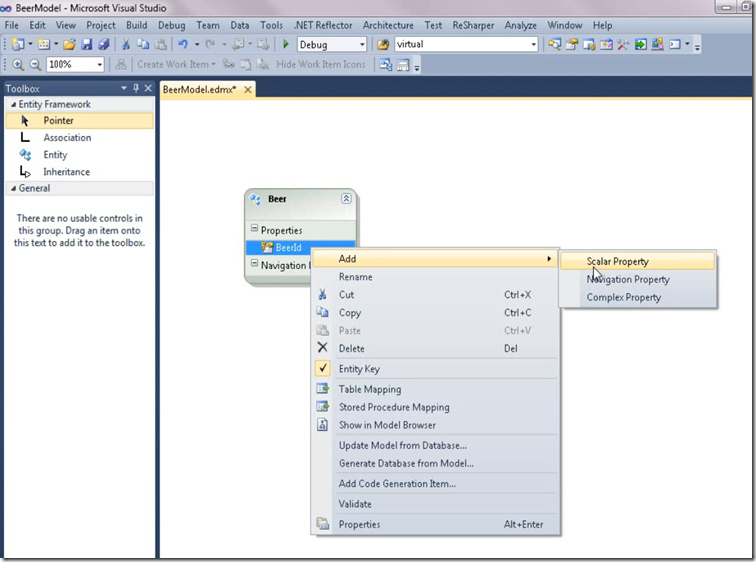Choose Generate Database from Model
Image resolution: width=756 pixels, height=562 pixels.
(435, 463)
